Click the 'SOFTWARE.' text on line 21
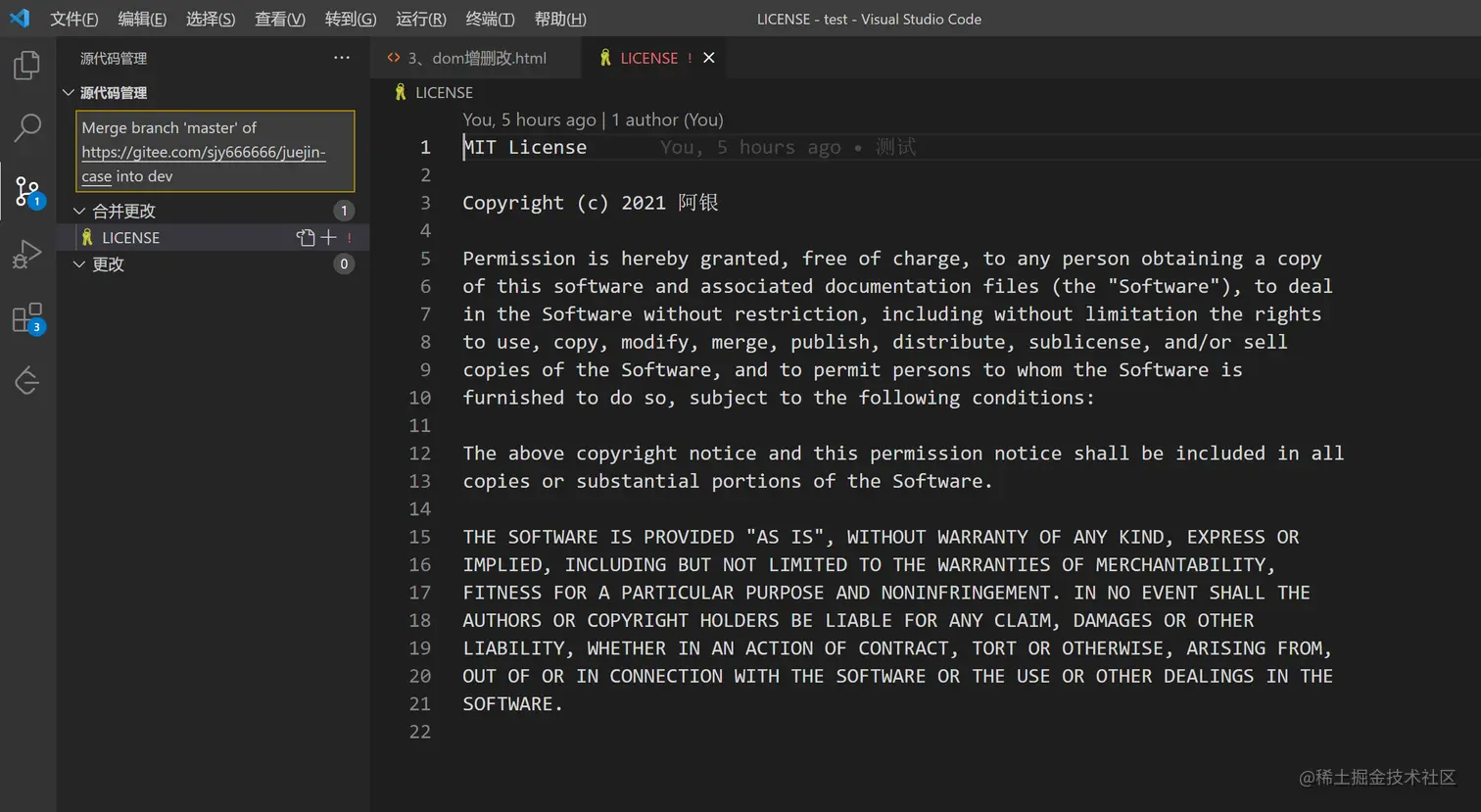The width and height of the screenshot is (1481, 812). (x=512, y=703)
